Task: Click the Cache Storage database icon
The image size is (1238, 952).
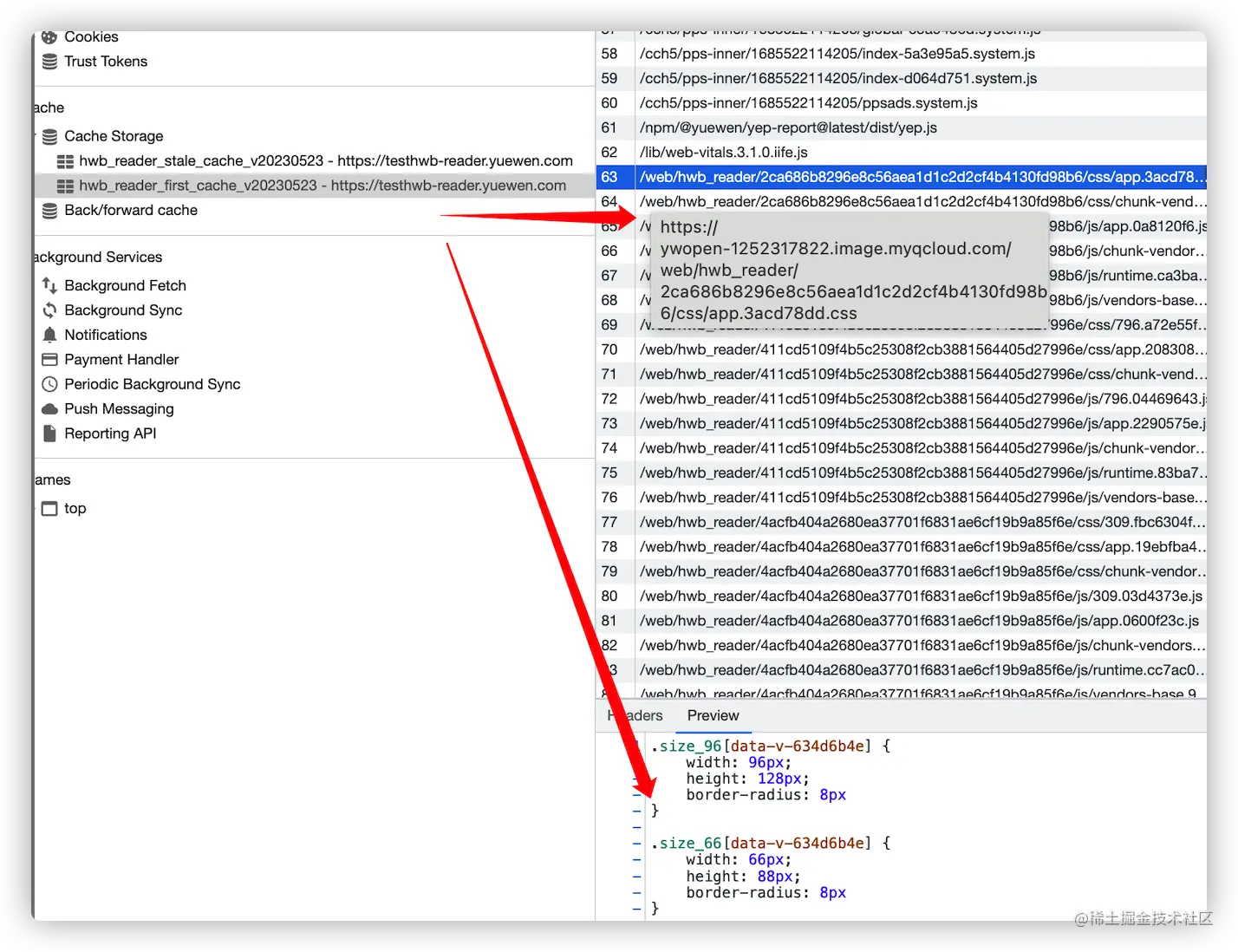Action: (49, 136)
